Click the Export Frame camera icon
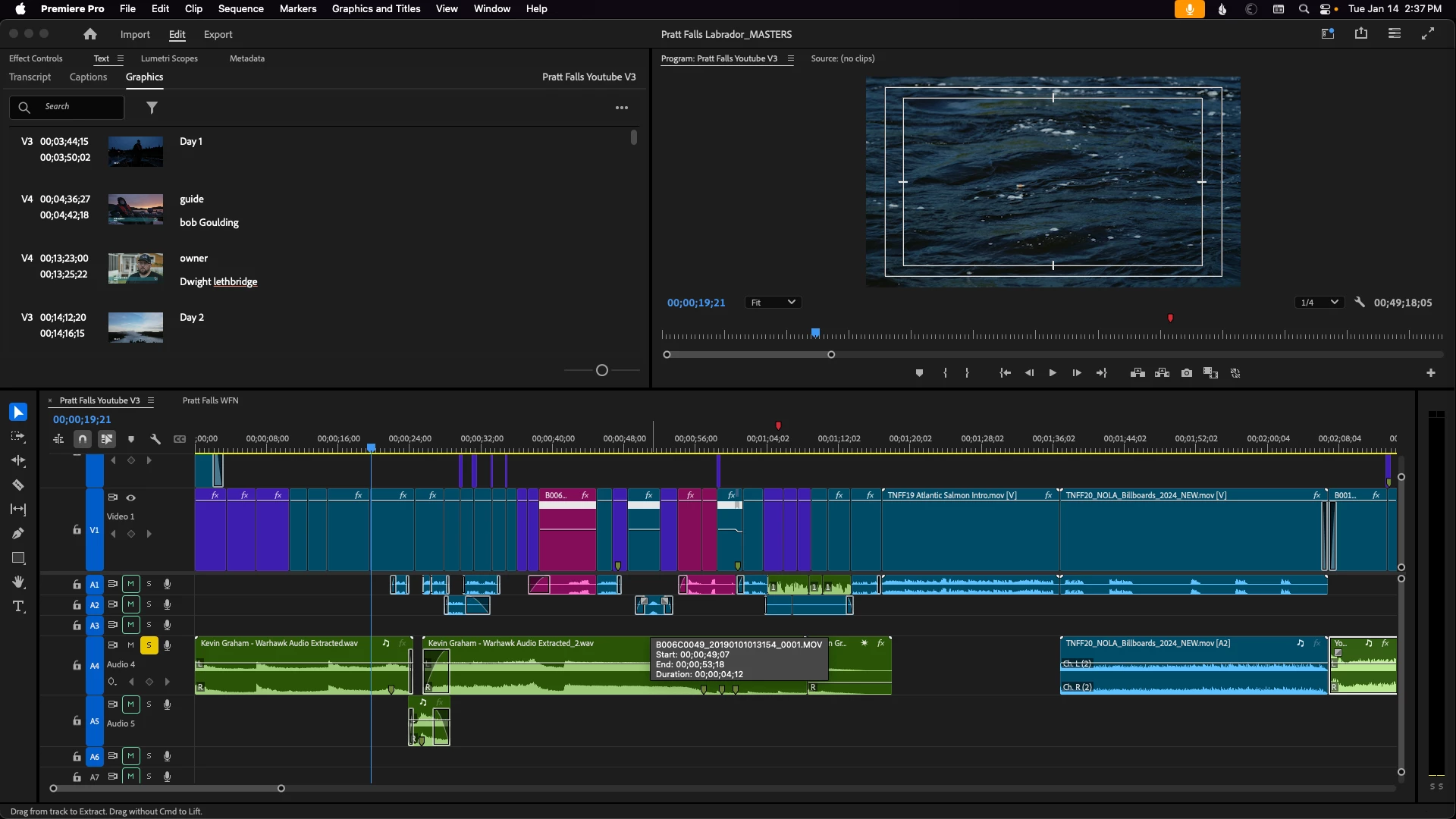Image resolution: width=1456 pixels, height=819 pixels. tap(1187, 373)
